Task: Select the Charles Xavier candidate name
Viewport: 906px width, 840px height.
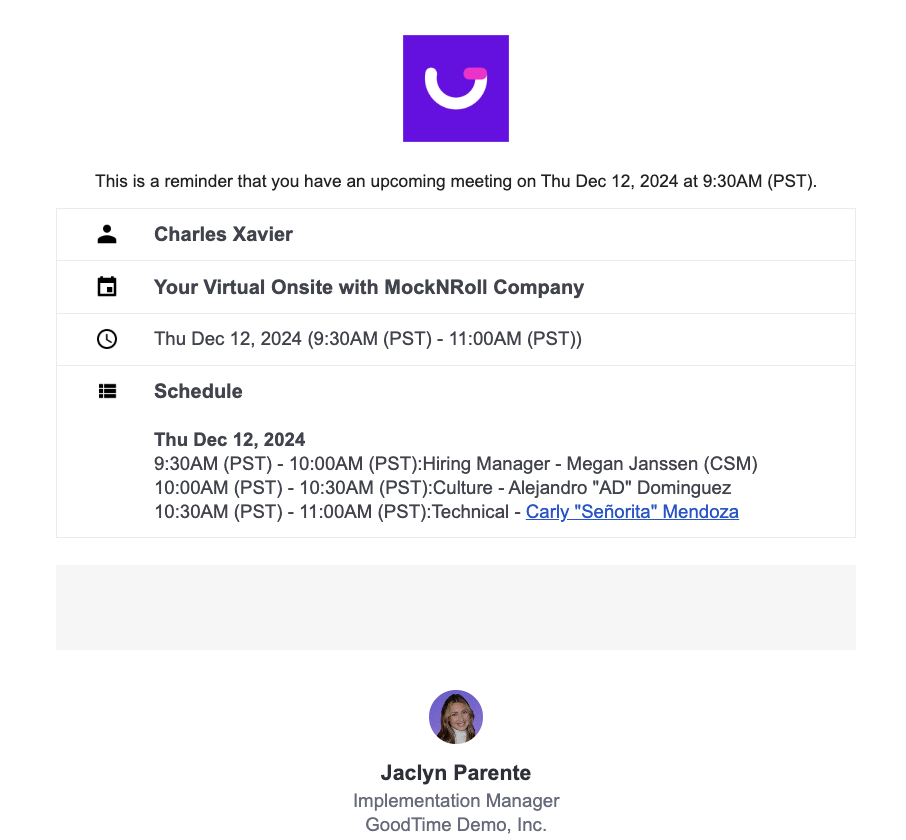Action: pyautogui.click(x=223, y=234)
